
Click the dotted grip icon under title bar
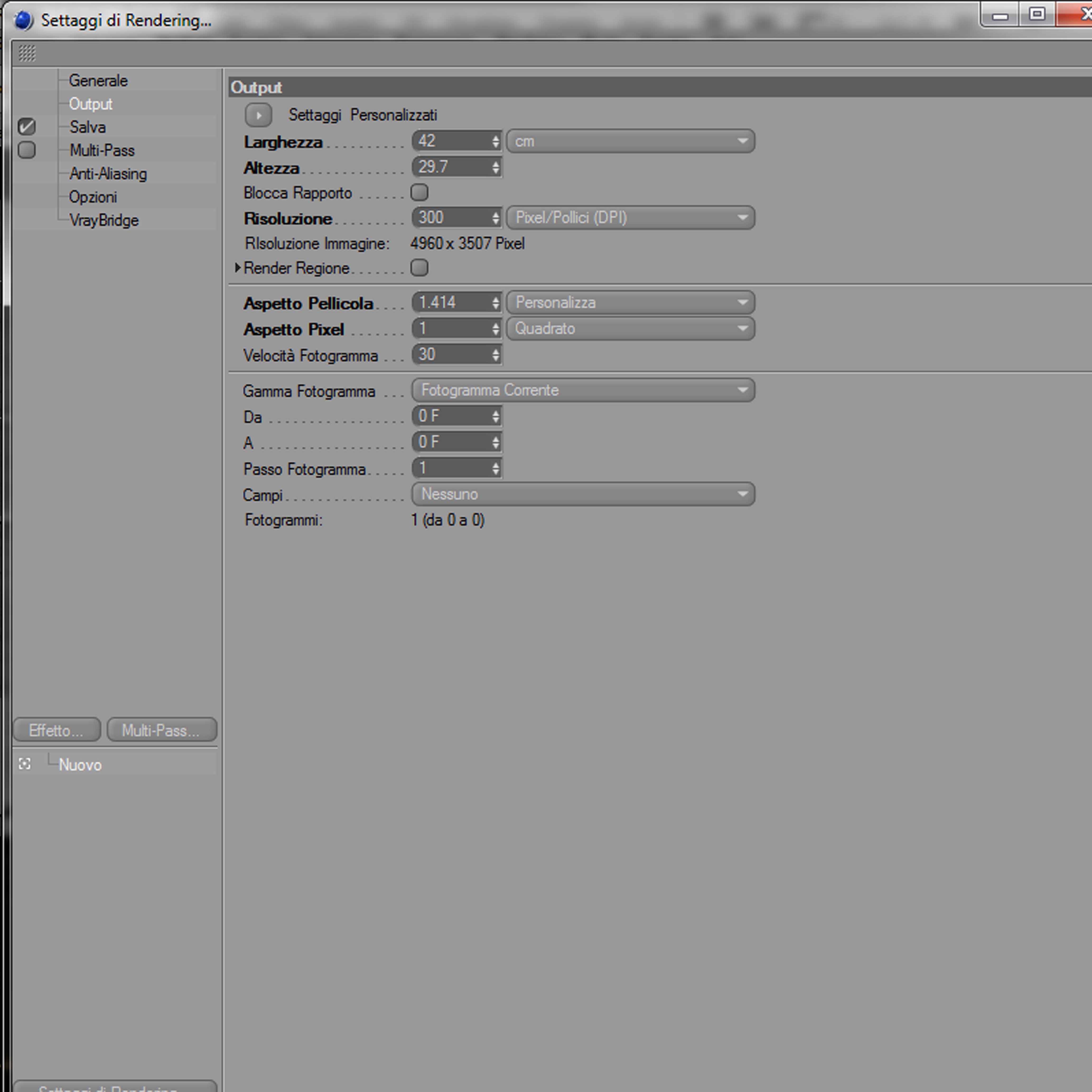(27, 53)
